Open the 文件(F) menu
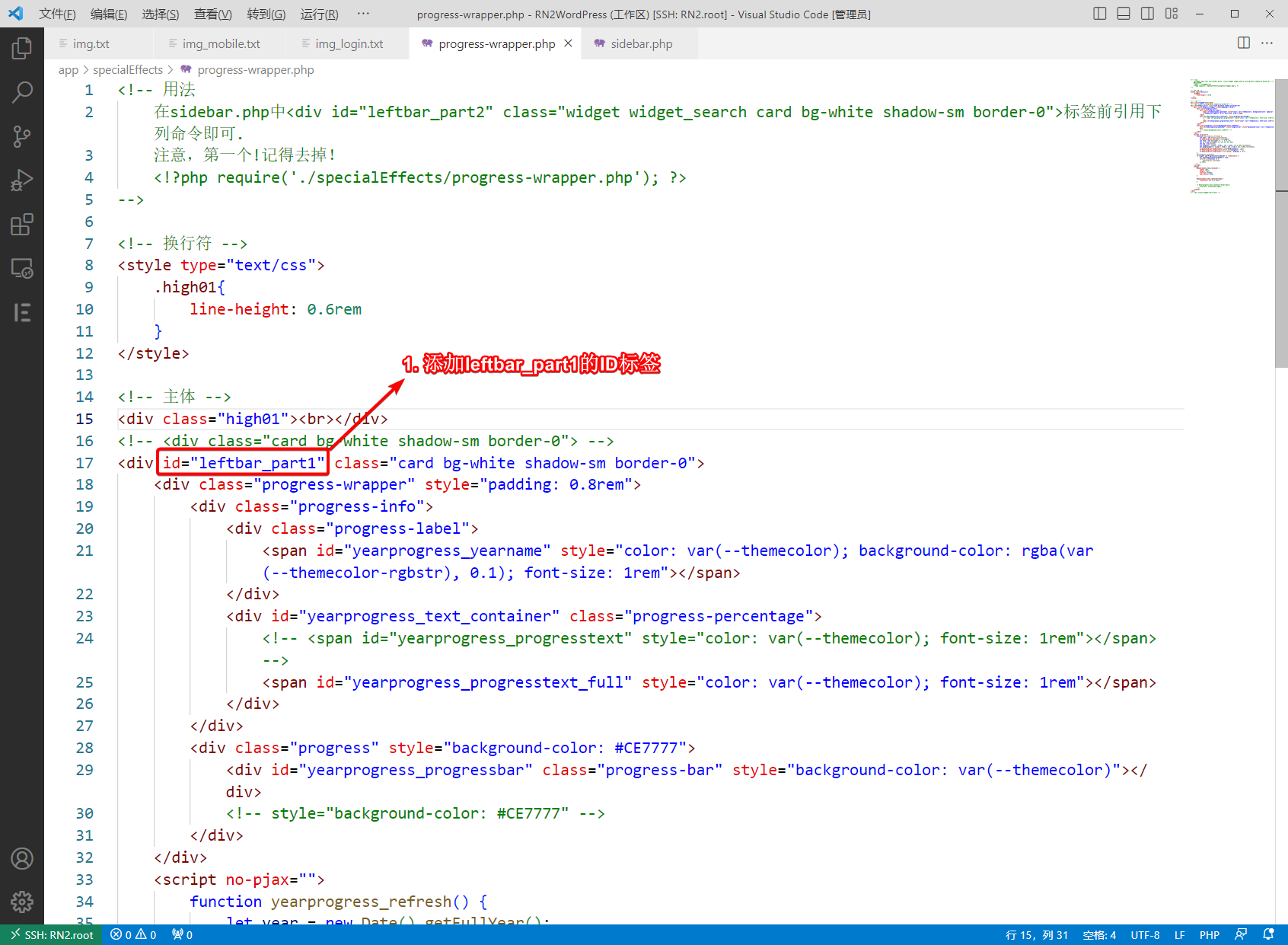The width and height of the screenshot is (1288, 945). tap(57, 14)
